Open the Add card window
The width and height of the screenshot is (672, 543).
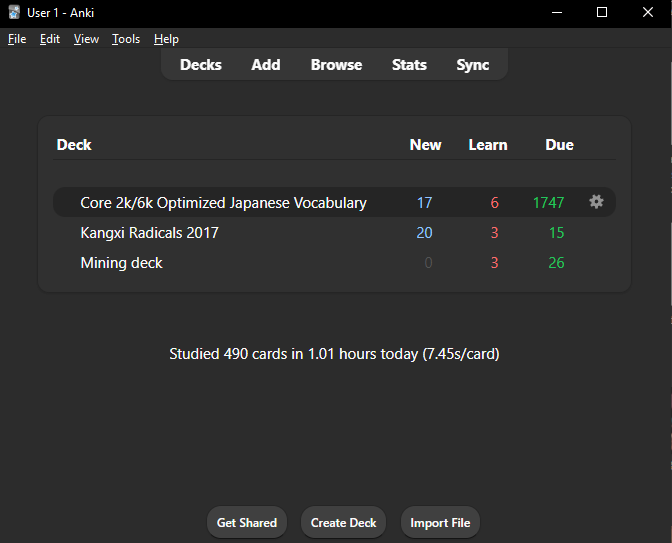click(266, 65)
